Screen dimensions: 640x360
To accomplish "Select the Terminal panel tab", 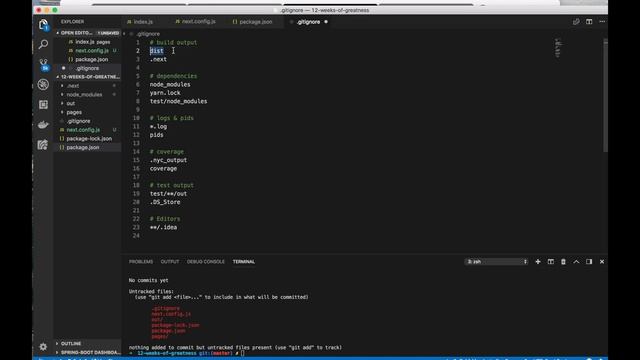I will (244, 262).
